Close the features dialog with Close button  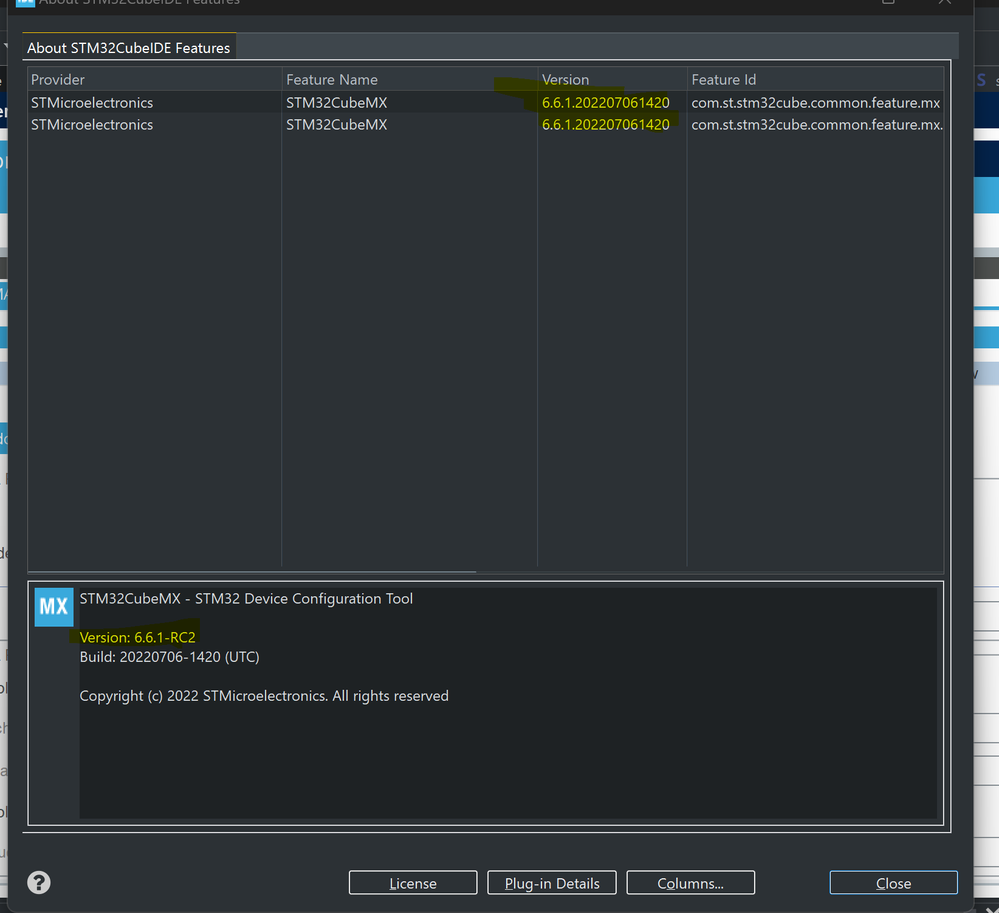(893, 883)
